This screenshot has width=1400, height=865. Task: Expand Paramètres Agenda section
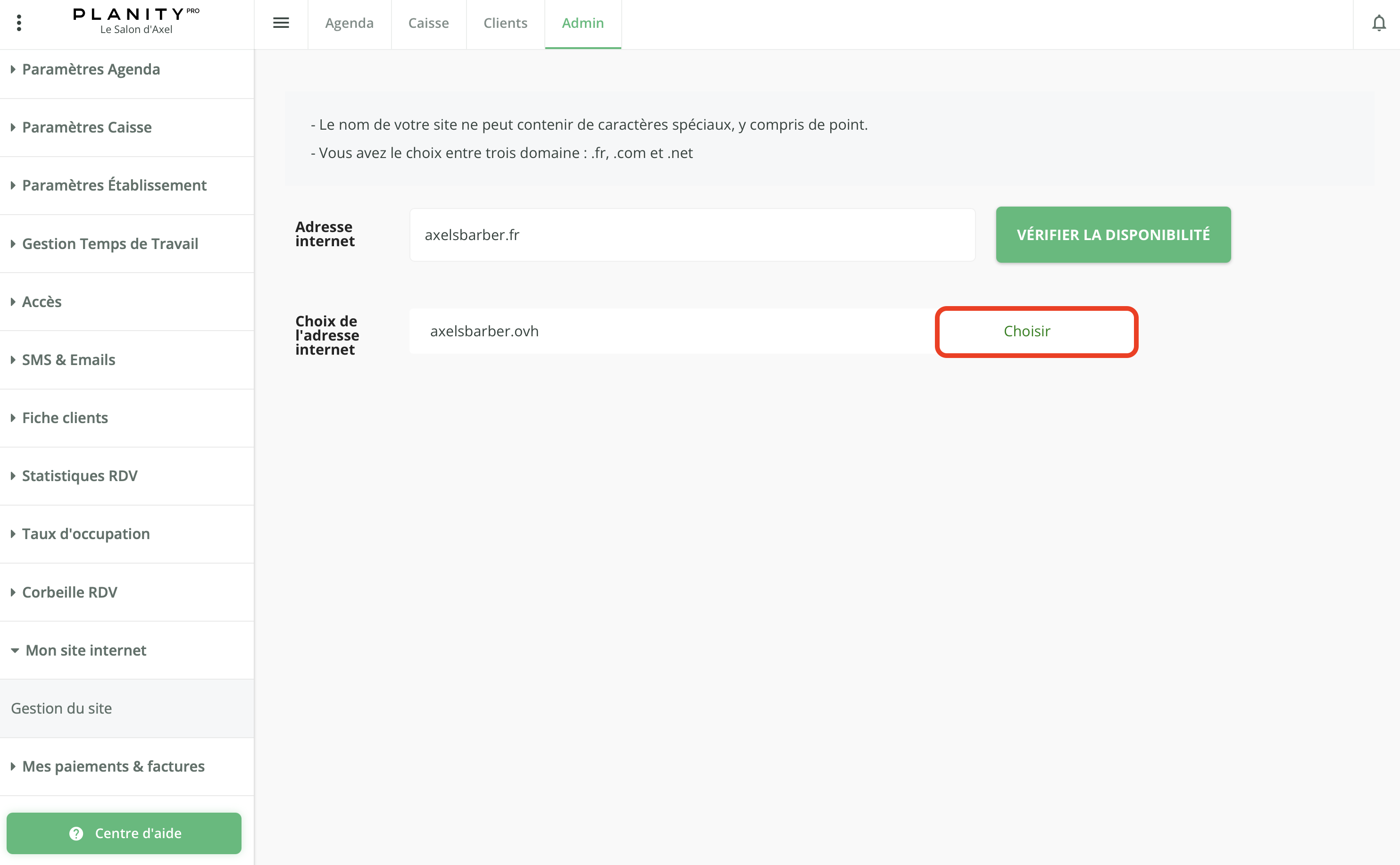click(x=91, y=69)
